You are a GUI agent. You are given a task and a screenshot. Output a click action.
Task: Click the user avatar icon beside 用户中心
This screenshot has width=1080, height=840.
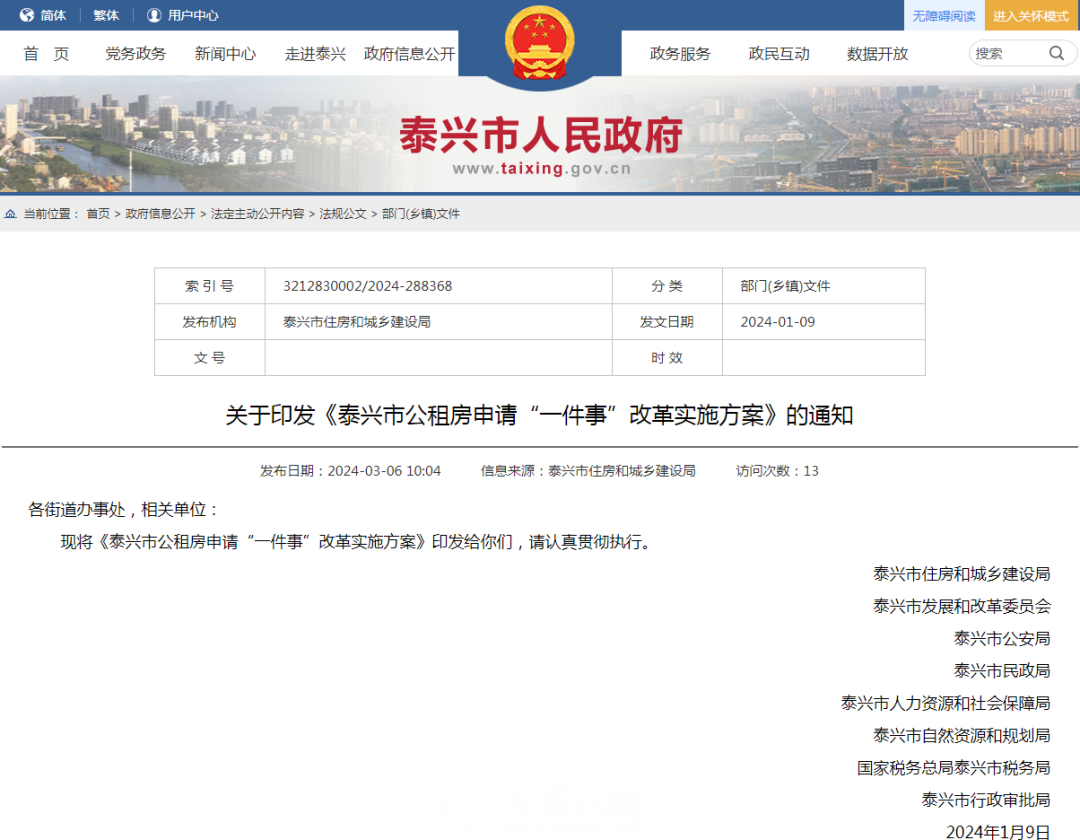tap(154, 15)
